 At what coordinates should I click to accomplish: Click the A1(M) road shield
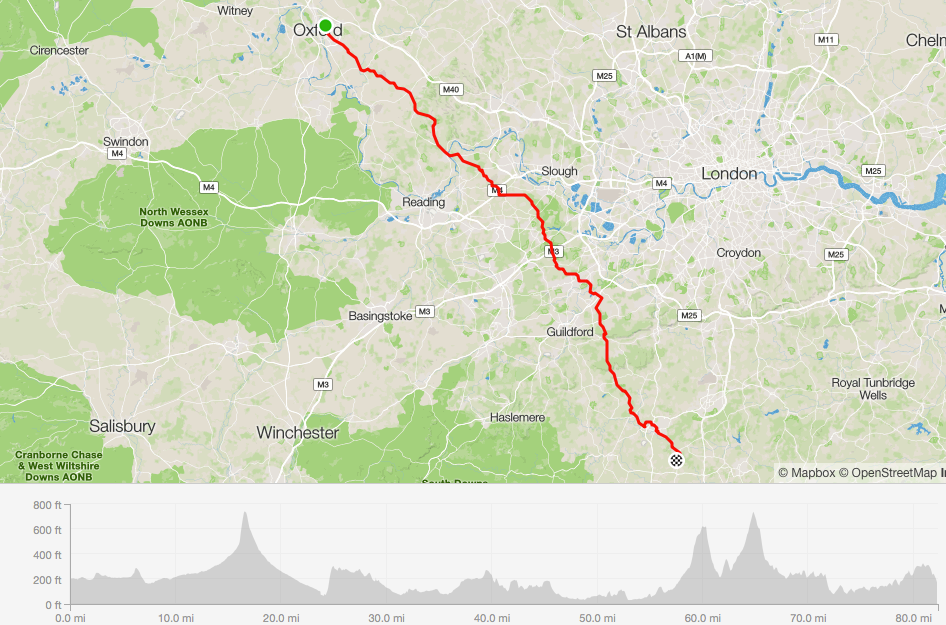tap(696, 56)
